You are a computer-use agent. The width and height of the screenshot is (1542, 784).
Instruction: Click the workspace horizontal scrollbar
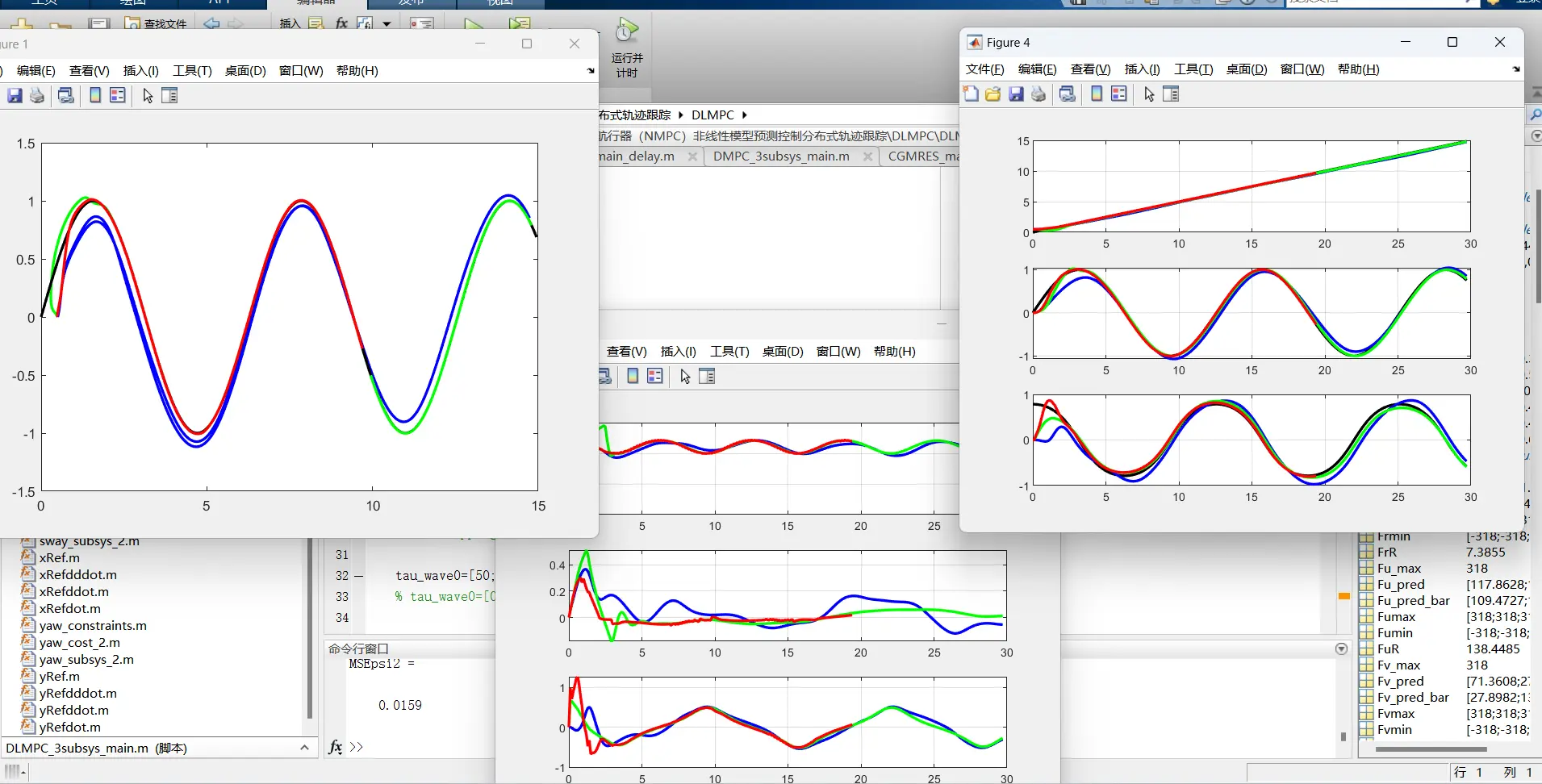1431,749
